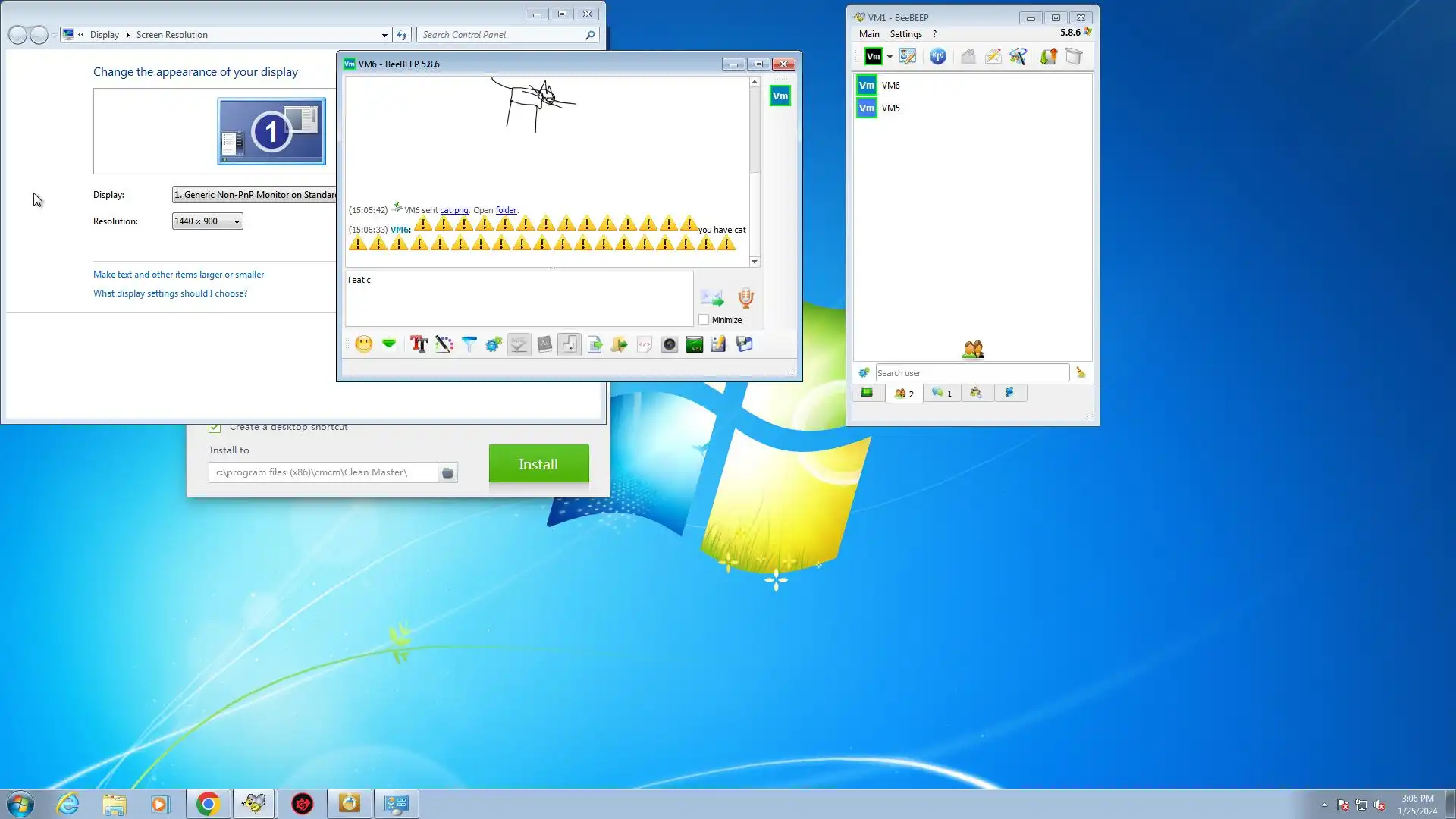Click the microphone voice message icon
The width and height of the screenshot is (1456, 819).
(x=745, y=298)
